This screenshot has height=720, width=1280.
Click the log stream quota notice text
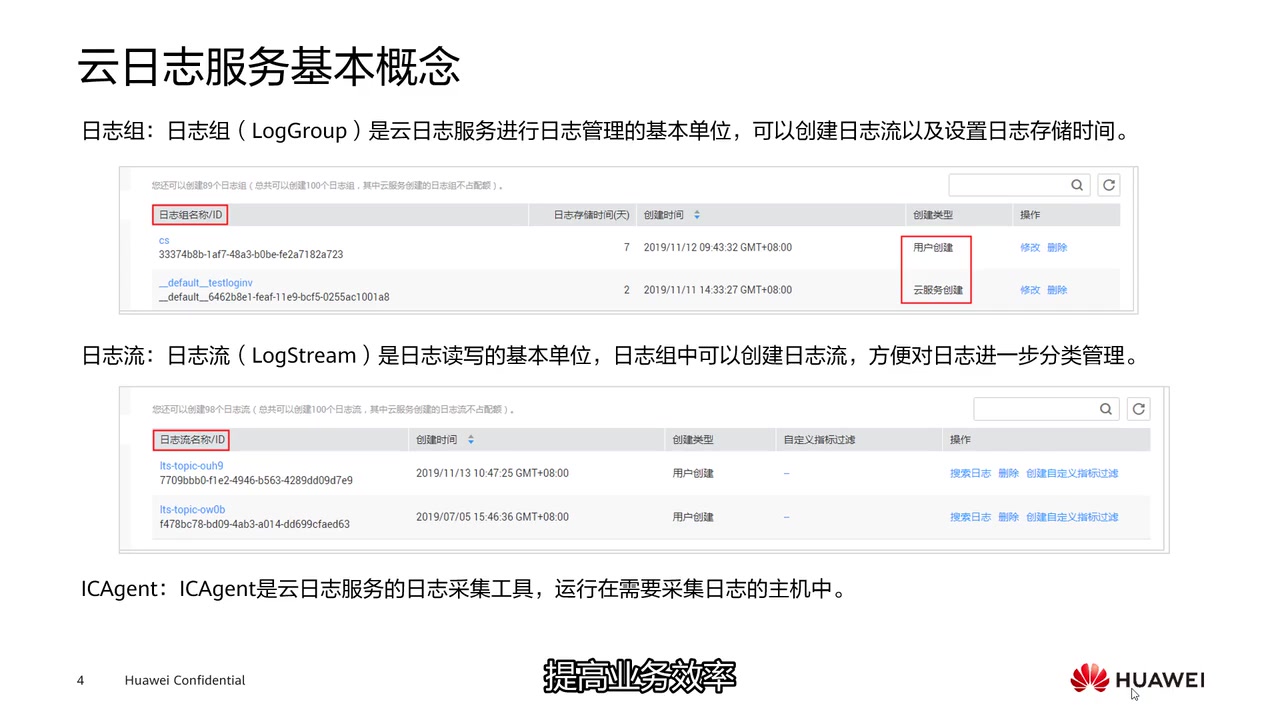pos(333,409)
